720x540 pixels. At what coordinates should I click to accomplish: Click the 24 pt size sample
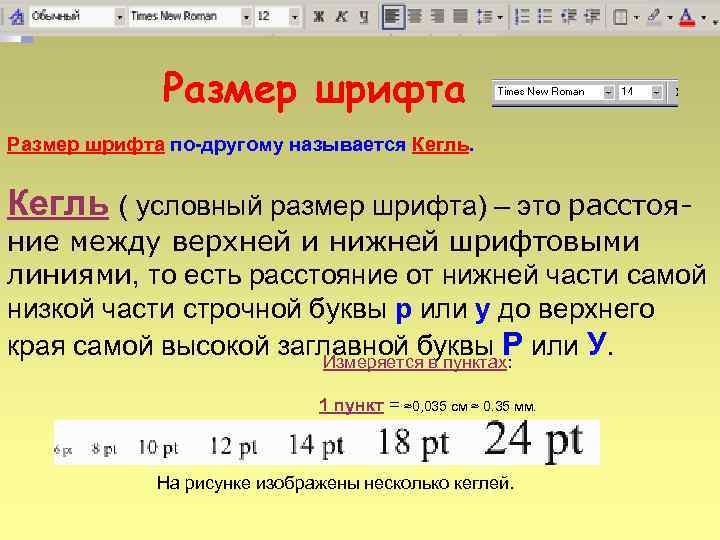click(x=534, y=440)
